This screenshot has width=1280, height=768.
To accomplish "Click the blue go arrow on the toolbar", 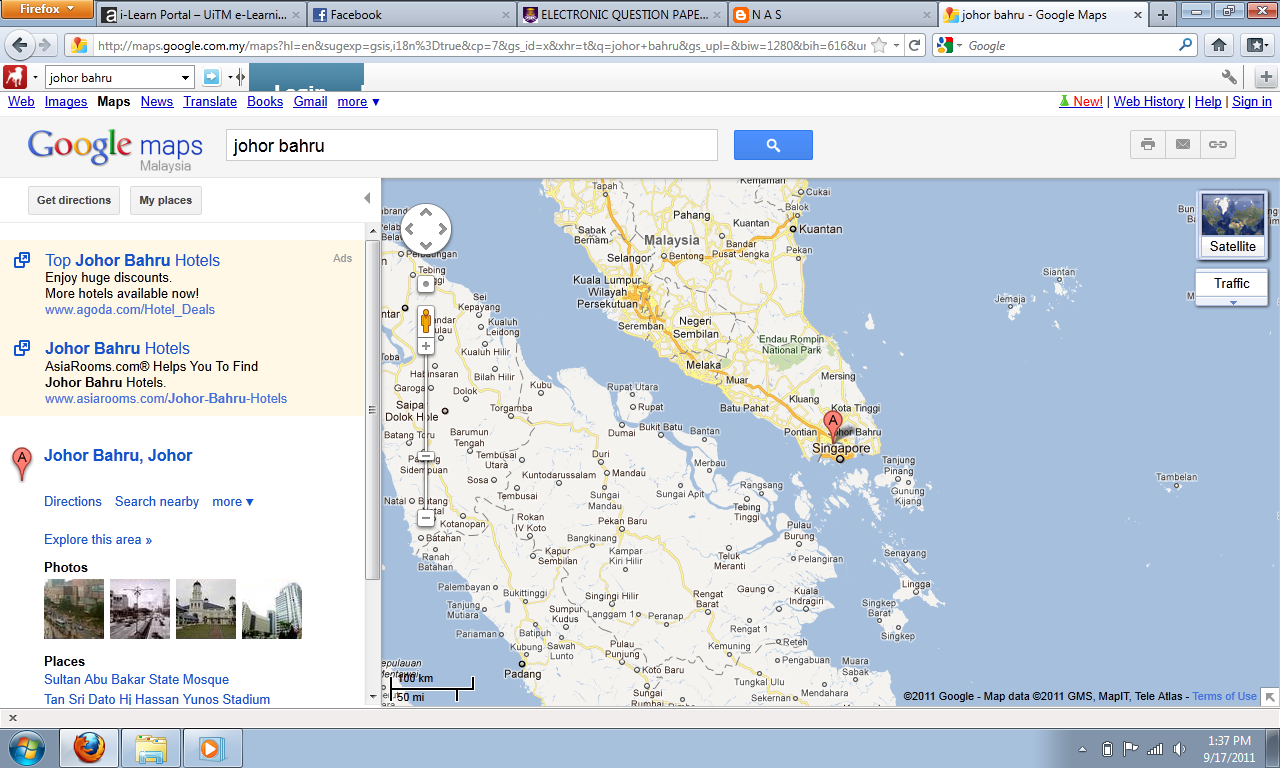I will click(211, 77).
